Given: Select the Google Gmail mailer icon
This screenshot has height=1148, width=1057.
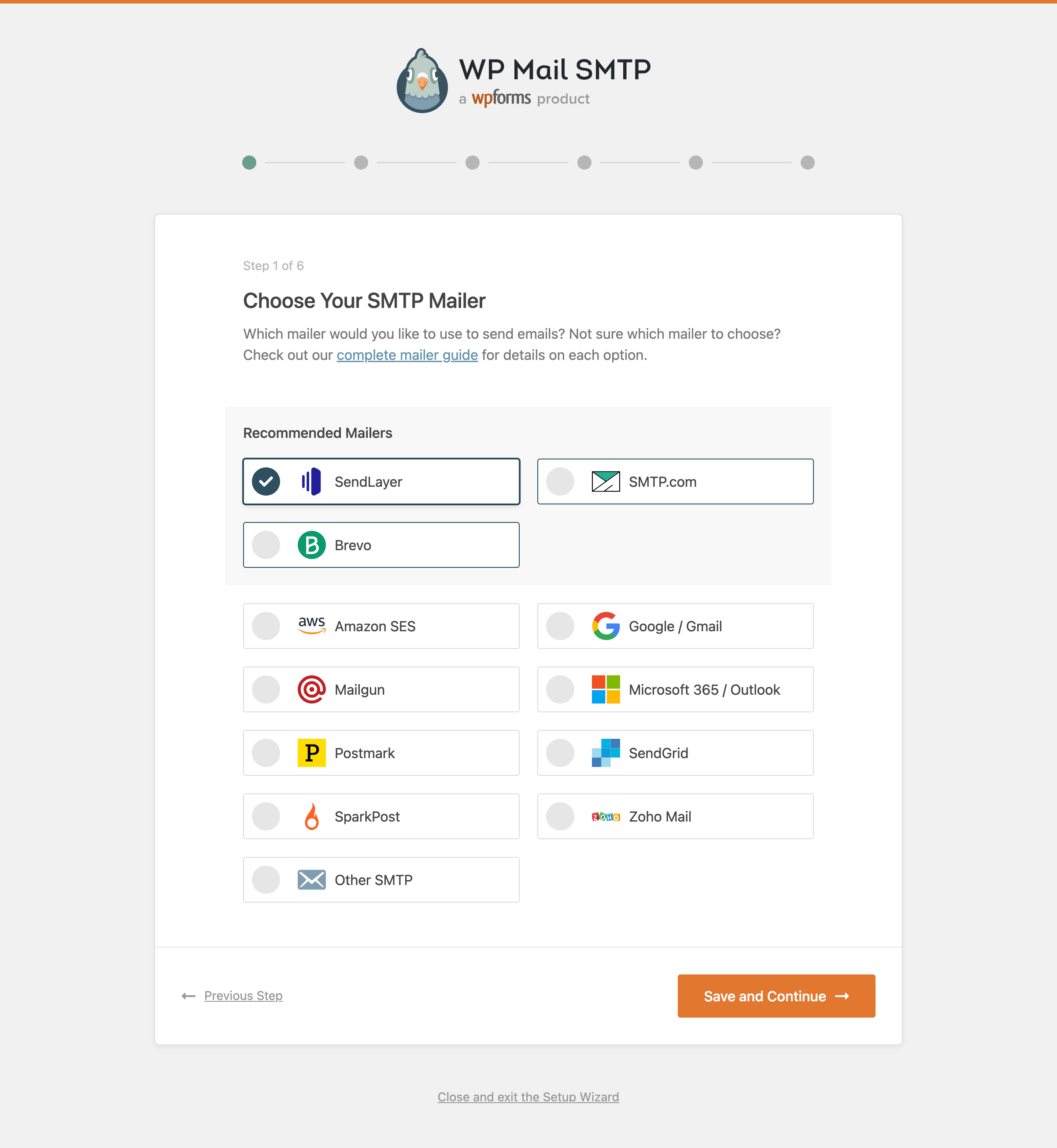Looking at the screenshot, I should 606,626.
